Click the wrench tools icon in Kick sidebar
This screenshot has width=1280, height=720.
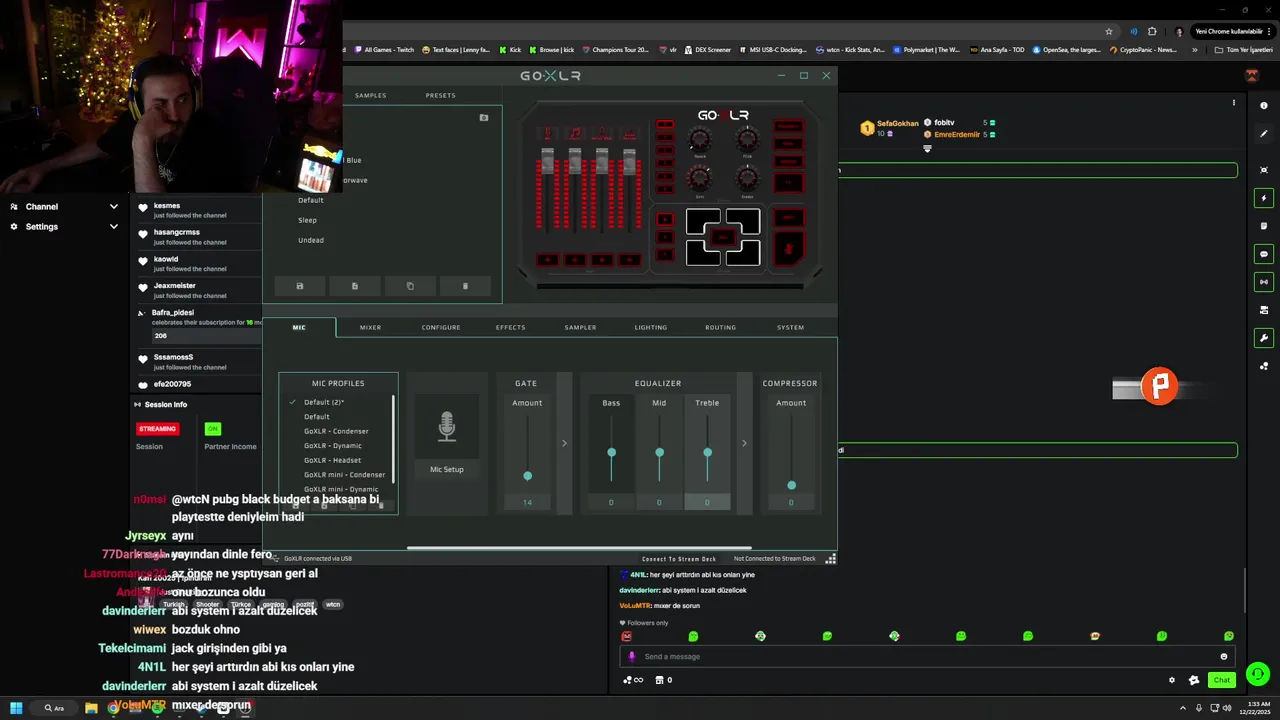pos(1264,338)
